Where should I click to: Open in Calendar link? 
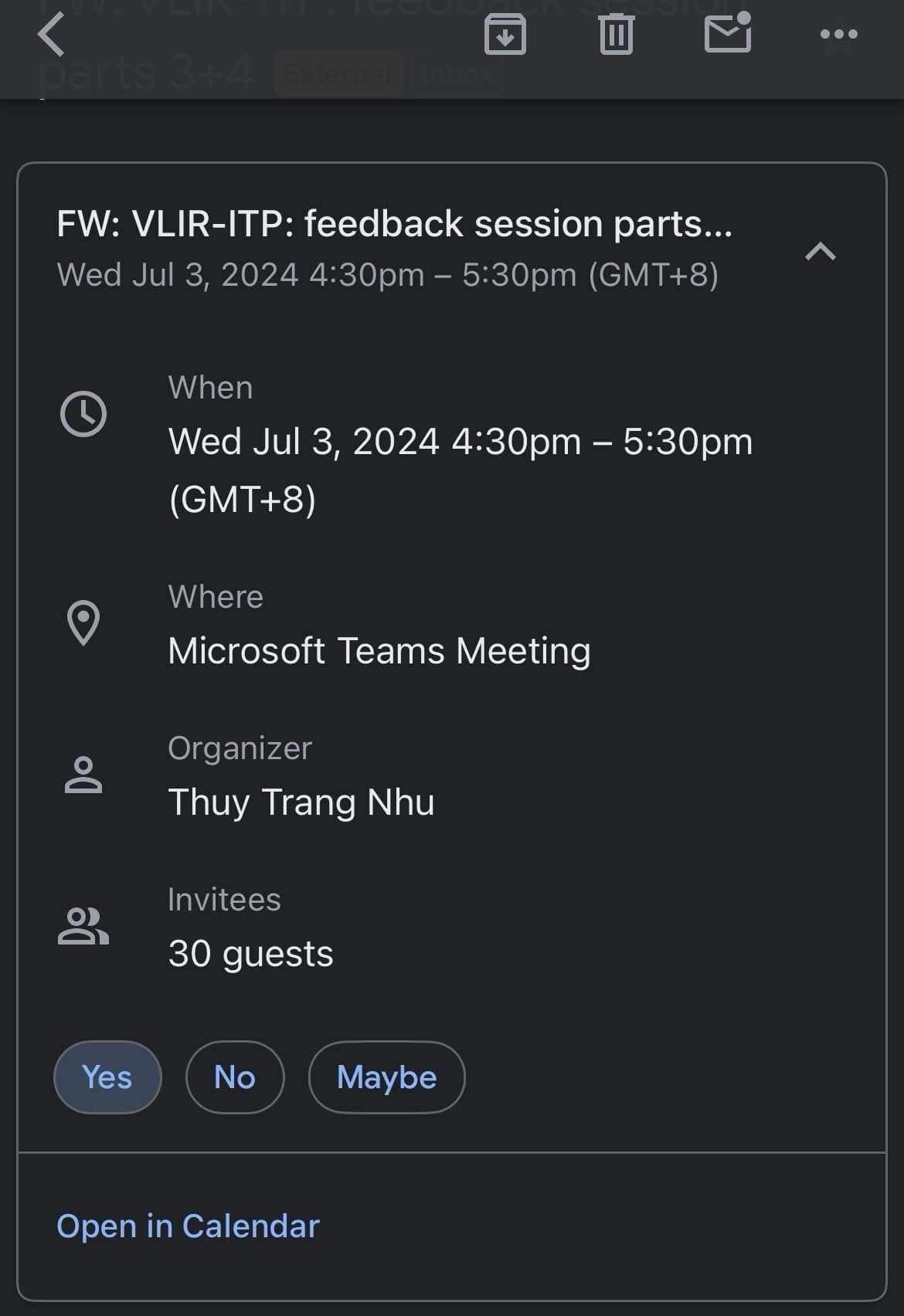click(x=188, y=1226)
